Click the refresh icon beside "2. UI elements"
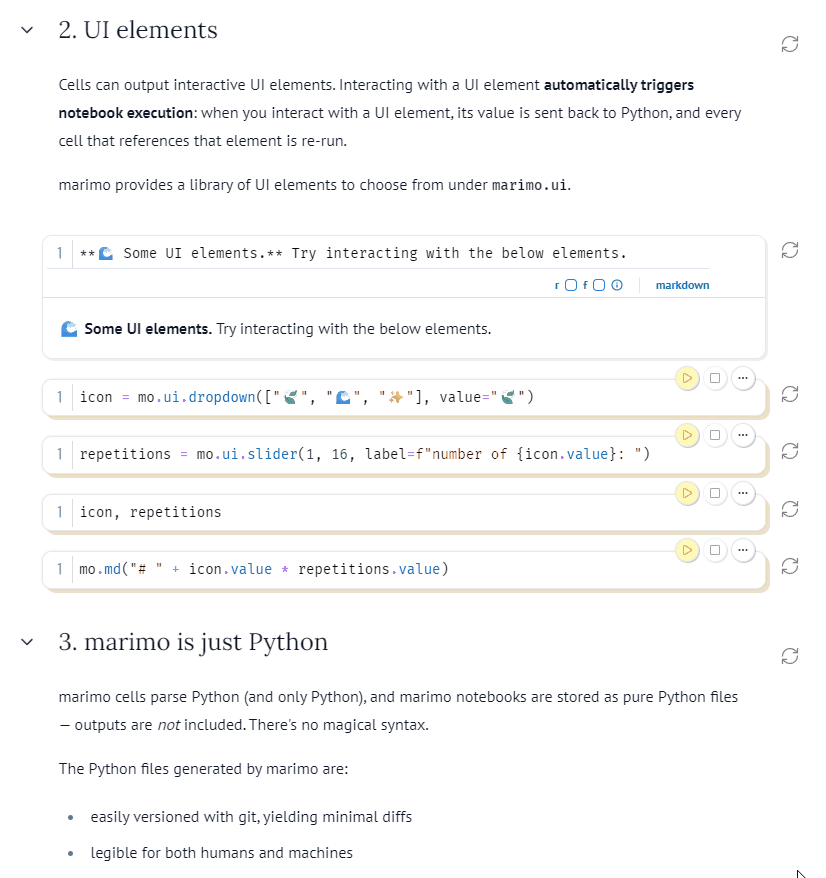The image size is (826, 878). pyautogui.click(x=789, y=44)
